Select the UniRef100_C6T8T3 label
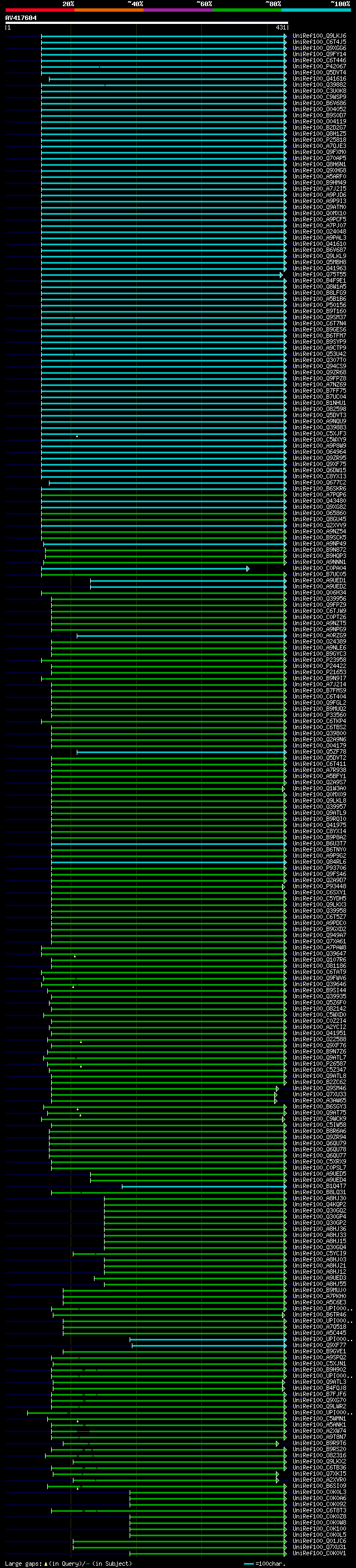356x1568 pixels. click(319, 1510)
